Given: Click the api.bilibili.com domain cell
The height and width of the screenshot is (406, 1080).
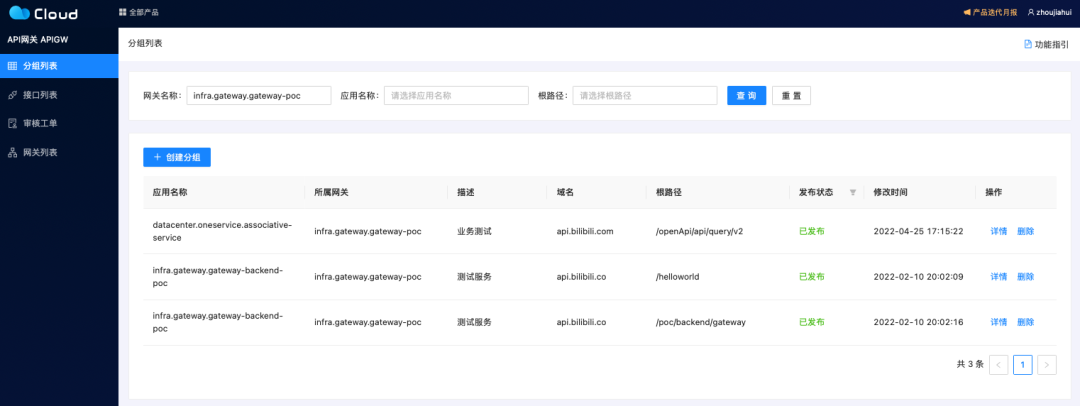Looking at the screenshot, I should click(x=585, y=232).
